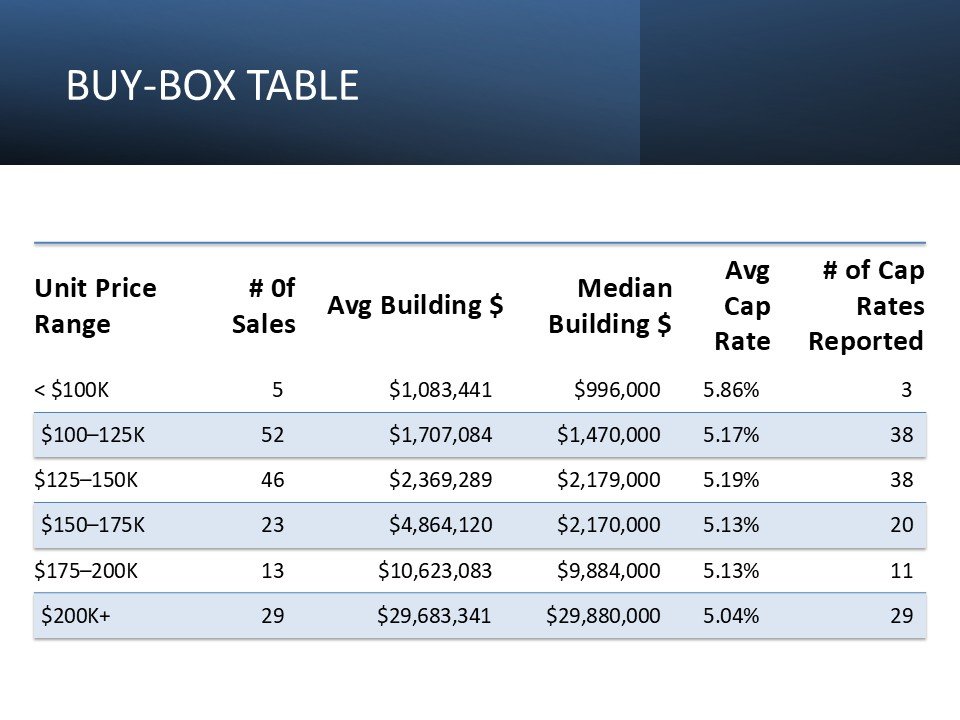
Task: Select the Avg Building $ header cell
Action: click(x=415, y=305)
